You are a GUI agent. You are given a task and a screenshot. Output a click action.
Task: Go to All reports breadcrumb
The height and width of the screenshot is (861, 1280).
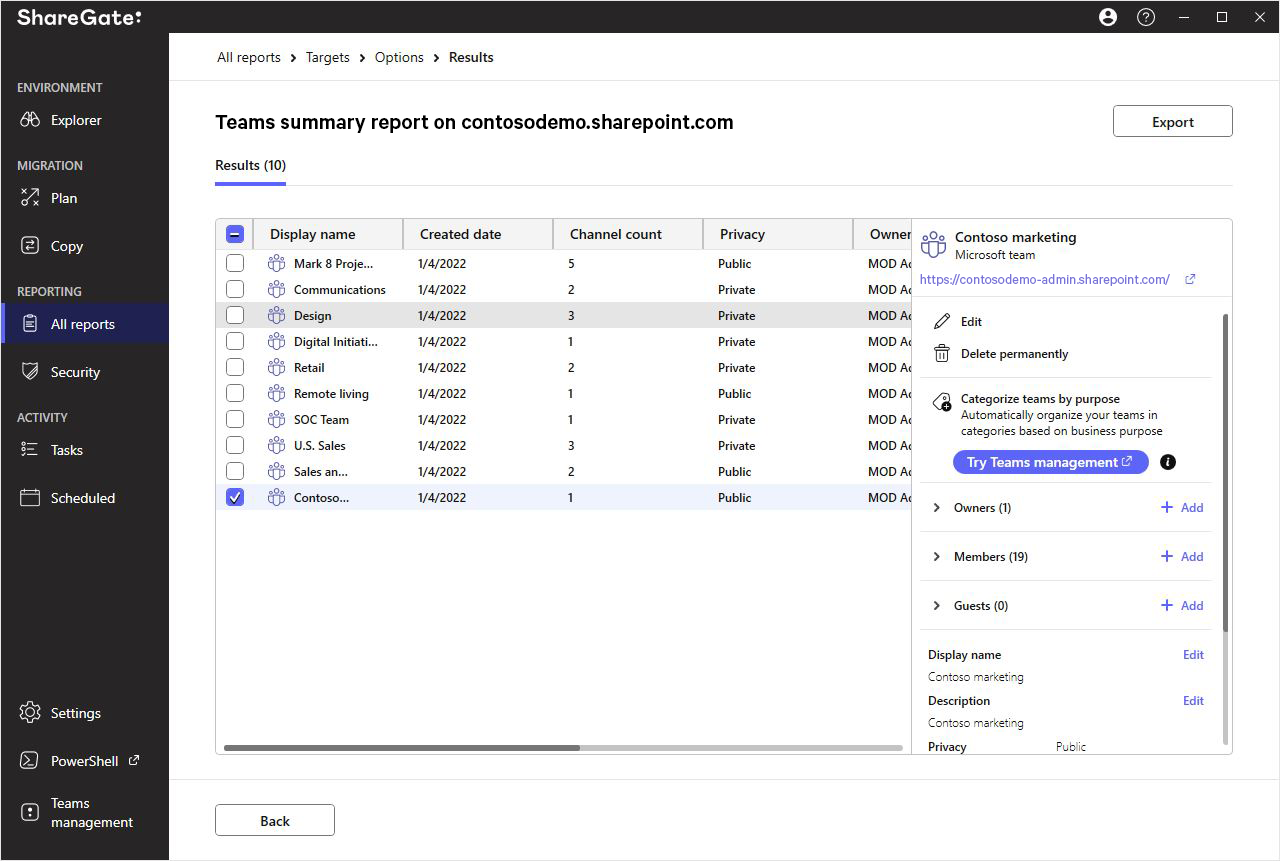[249, 57]
